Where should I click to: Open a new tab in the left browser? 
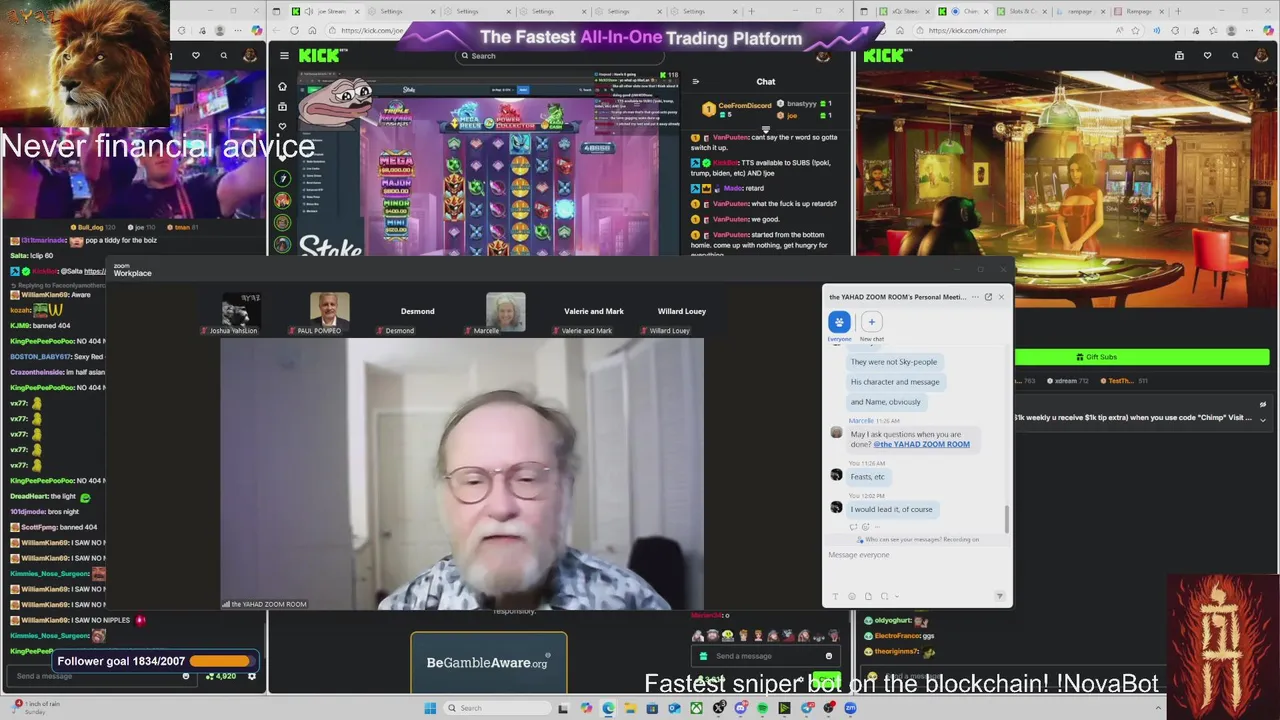point(751,11)
